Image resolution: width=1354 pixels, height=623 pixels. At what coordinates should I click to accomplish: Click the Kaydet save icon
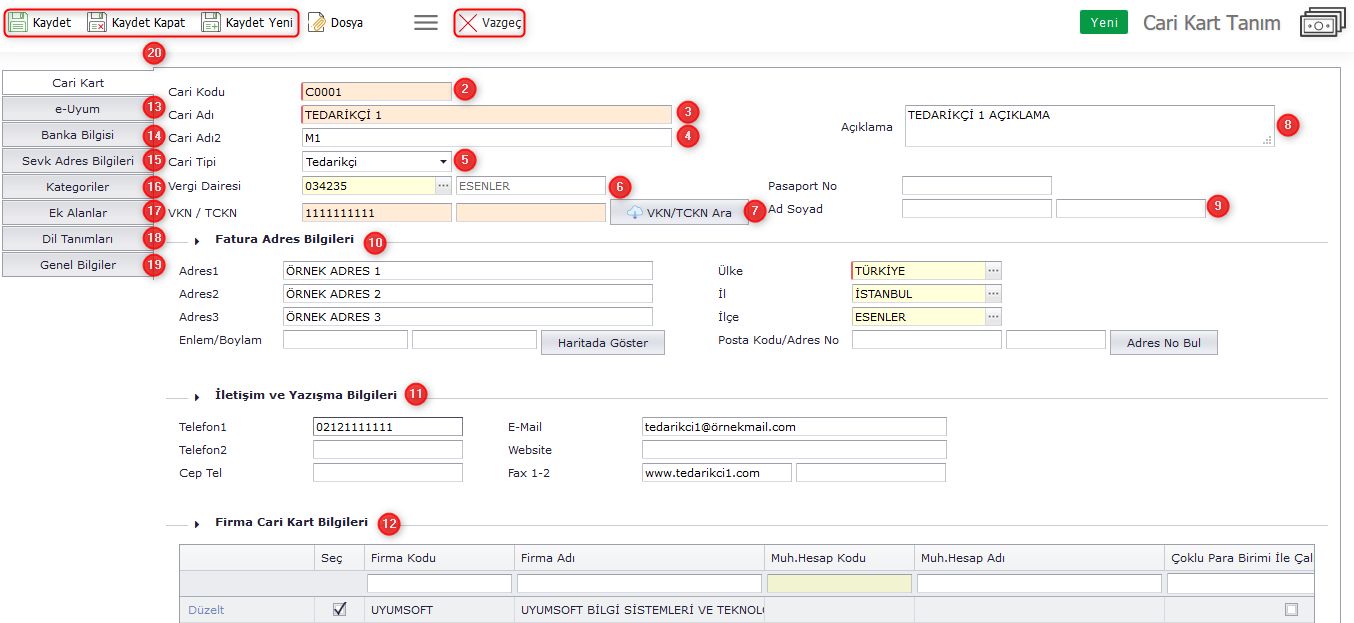point(18,22)
